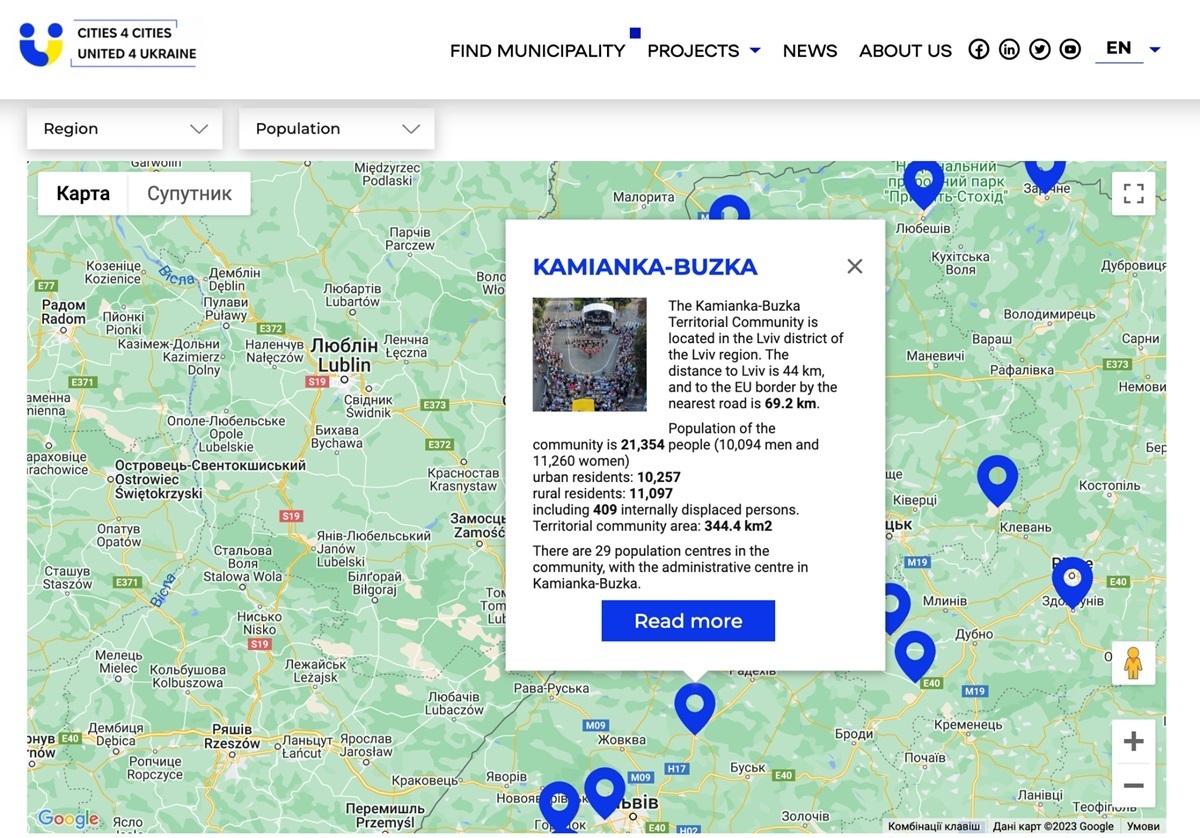Expand the Population filter dropdown
Screen dimensions: 1200x838
coord(337,129)
